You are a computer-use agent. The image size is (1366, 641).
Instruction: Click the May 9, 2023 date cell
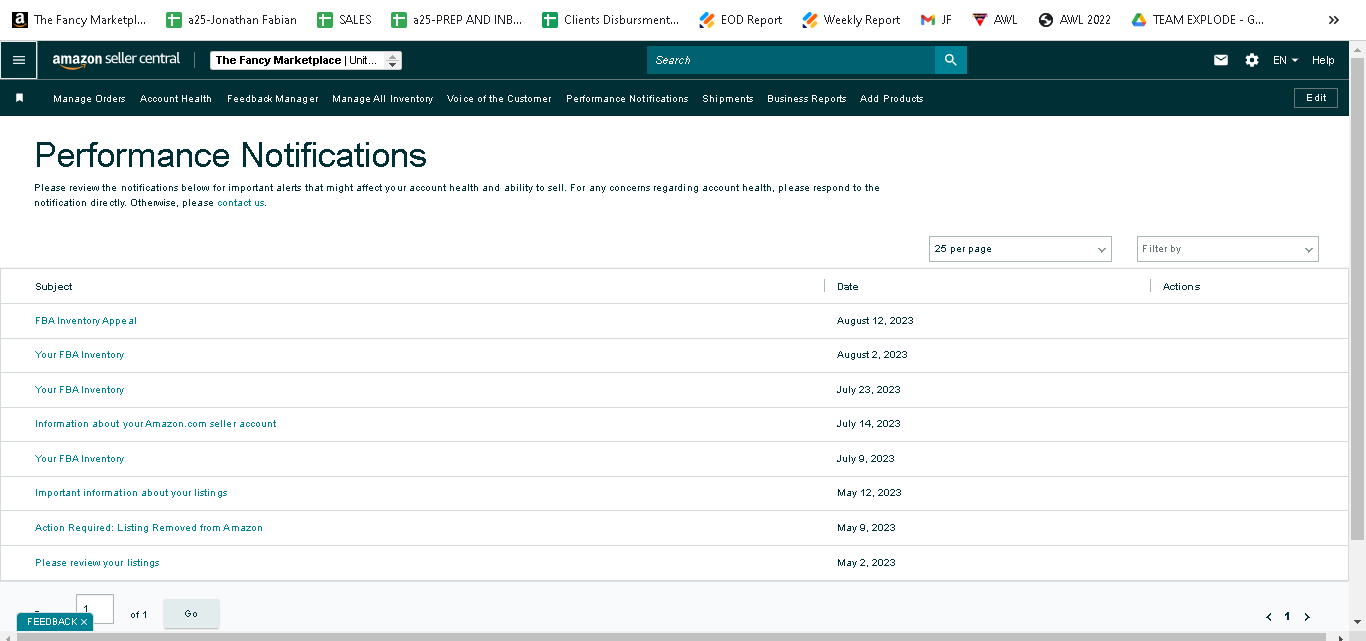pyautogui.click(x=866, y=528)
